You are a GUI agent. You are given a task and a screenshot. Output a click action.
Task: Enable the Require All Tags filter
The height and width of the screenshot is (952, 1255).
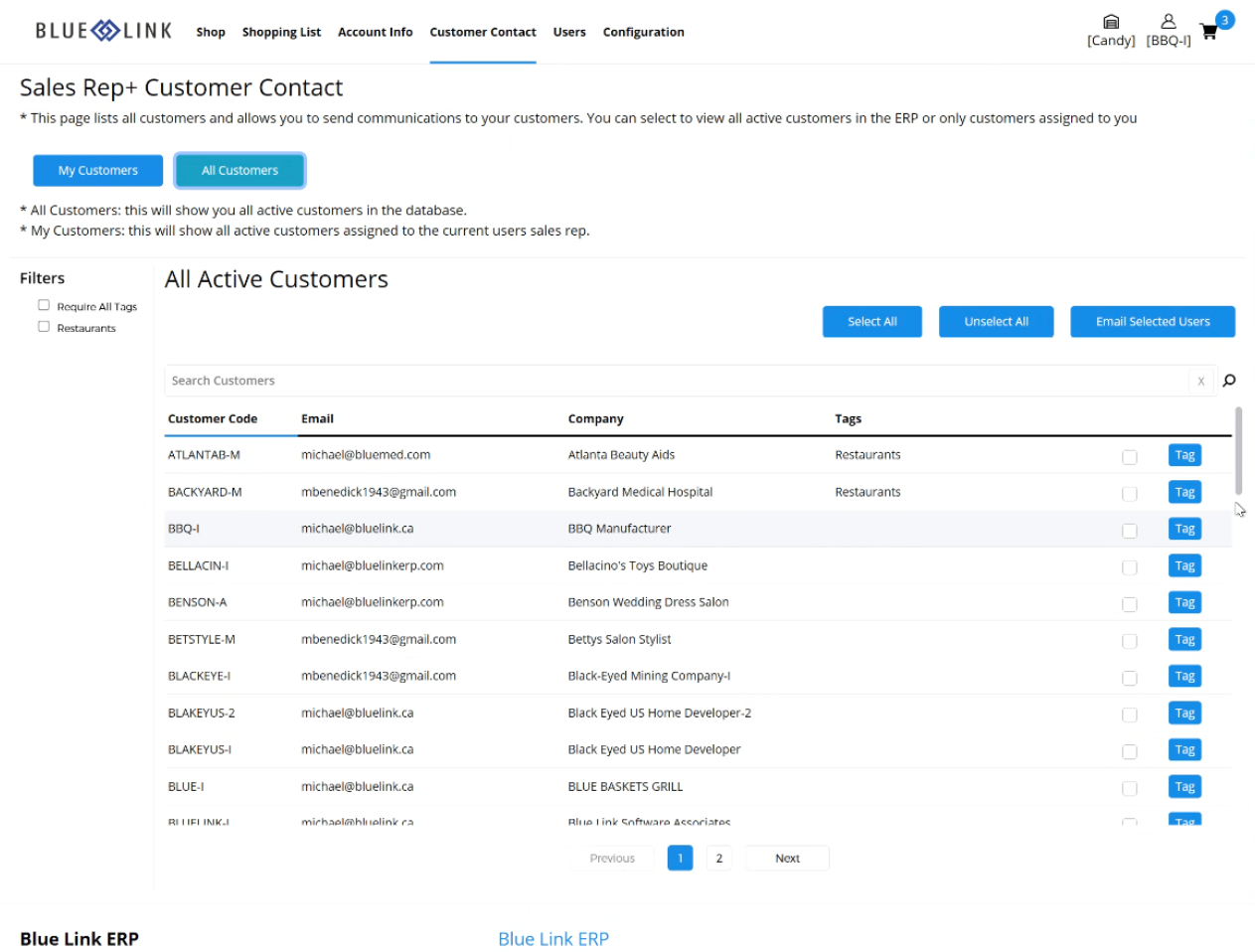click(x=44, y=305)
